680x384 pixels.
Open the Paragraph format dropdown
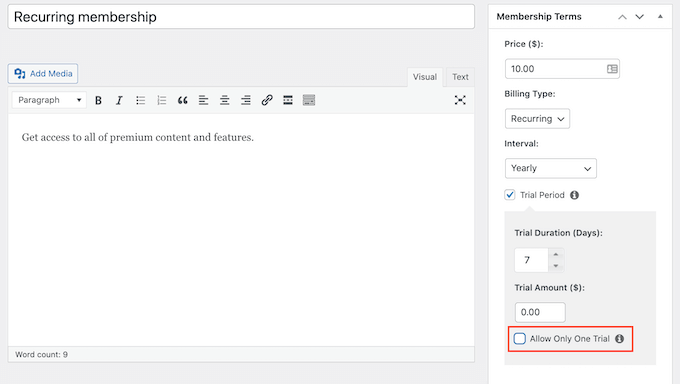coord(49,100)
